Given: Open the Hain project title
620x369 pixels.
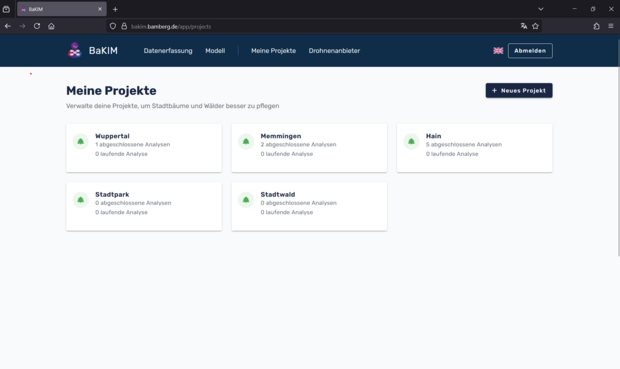Looking at the screenshot, I should point(433,136).
